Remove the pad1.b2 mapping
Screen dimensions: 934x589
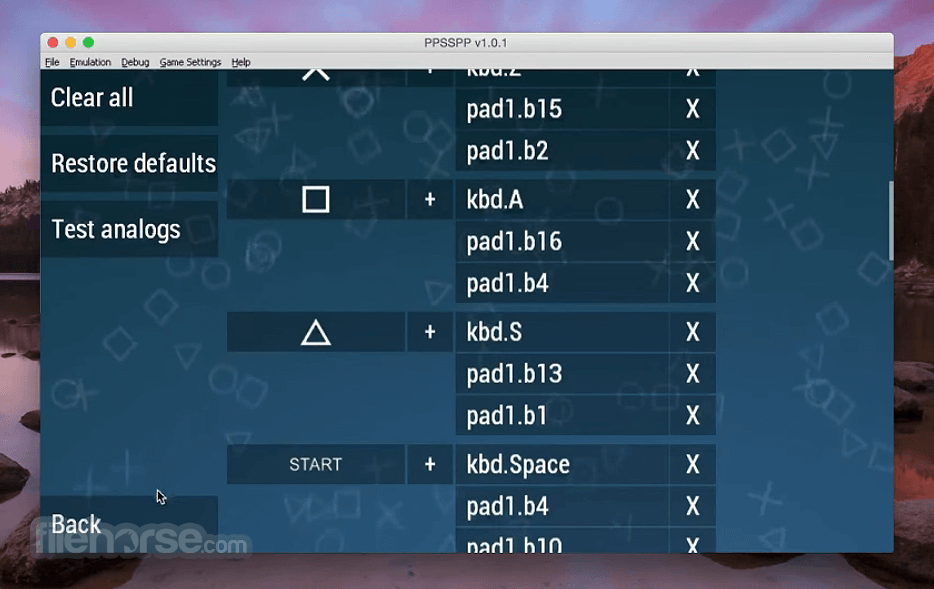[x=692, y=151]
